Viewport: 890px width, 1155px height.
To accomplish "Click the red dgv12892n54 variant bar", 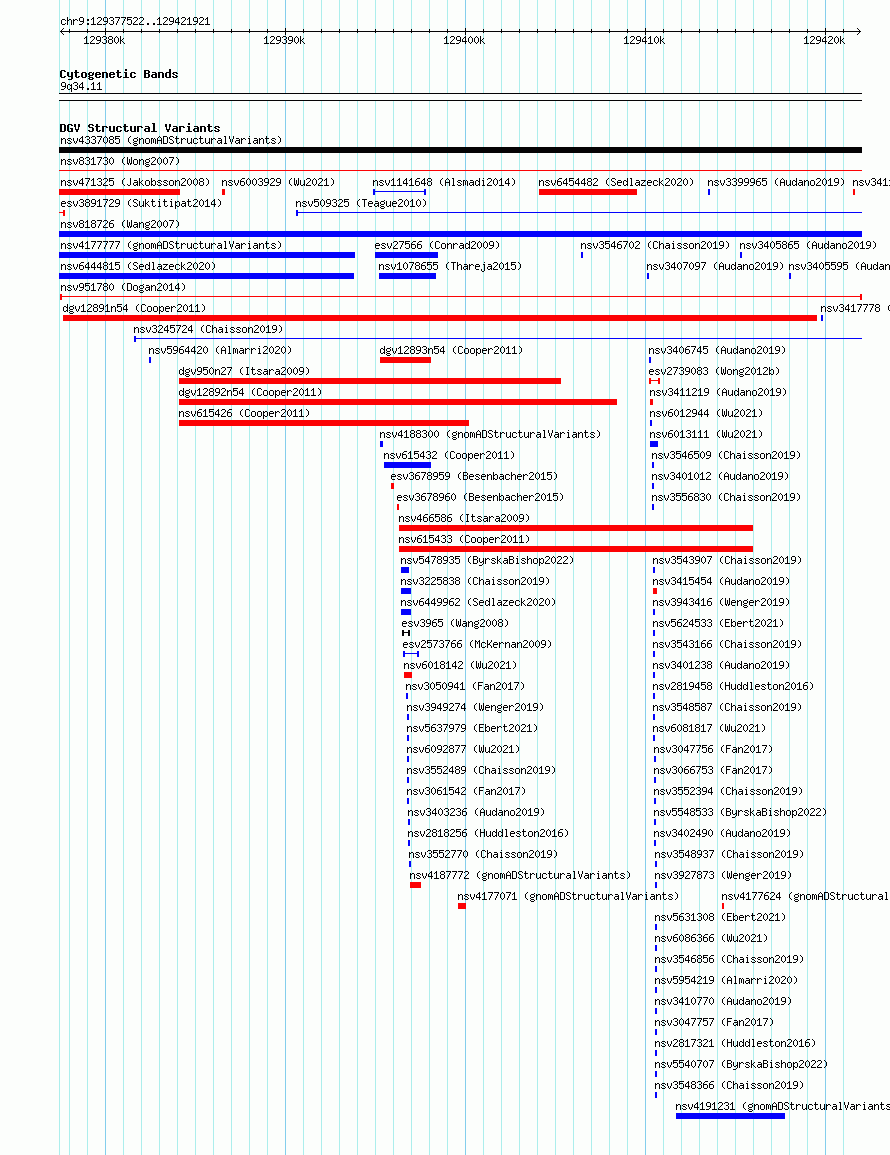I will [398, 402].
